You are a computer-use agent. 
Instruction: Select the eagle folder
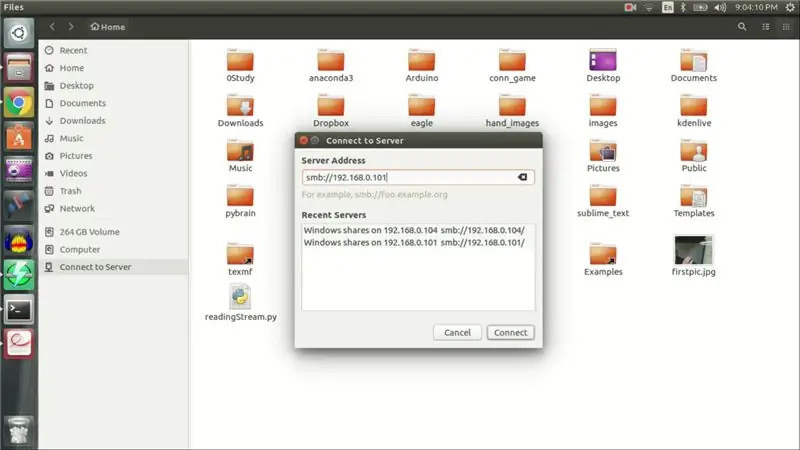click(x=421, y=111)
